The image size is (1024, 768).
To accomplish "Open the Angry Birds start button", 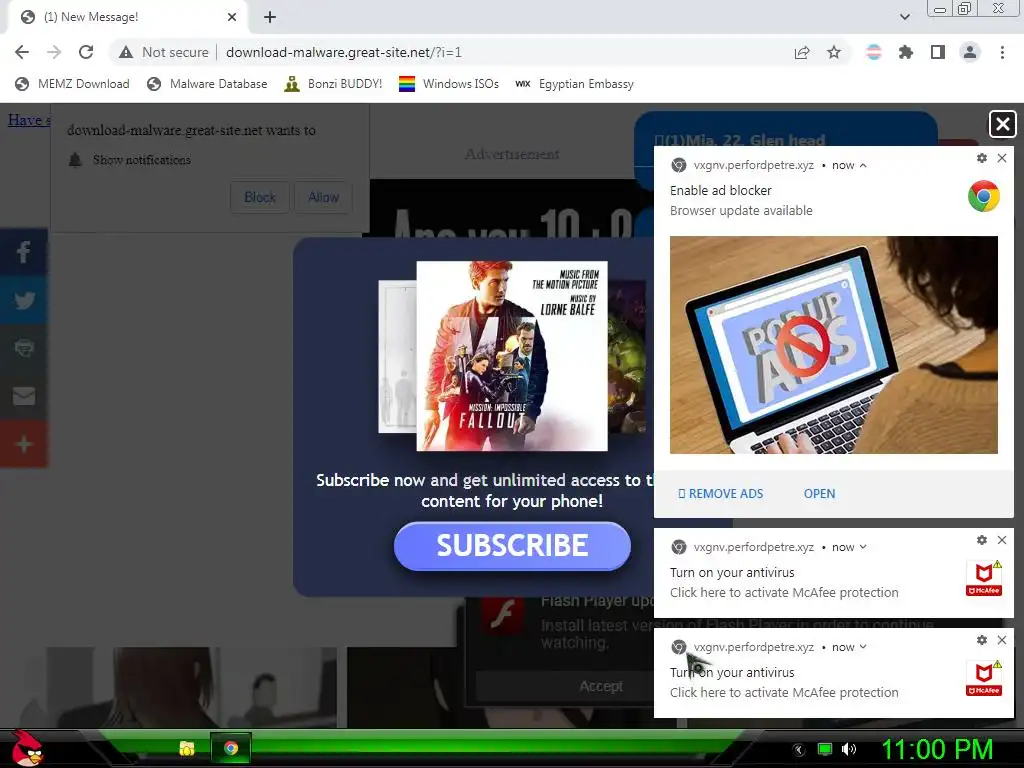I will (x=26, y=748).
